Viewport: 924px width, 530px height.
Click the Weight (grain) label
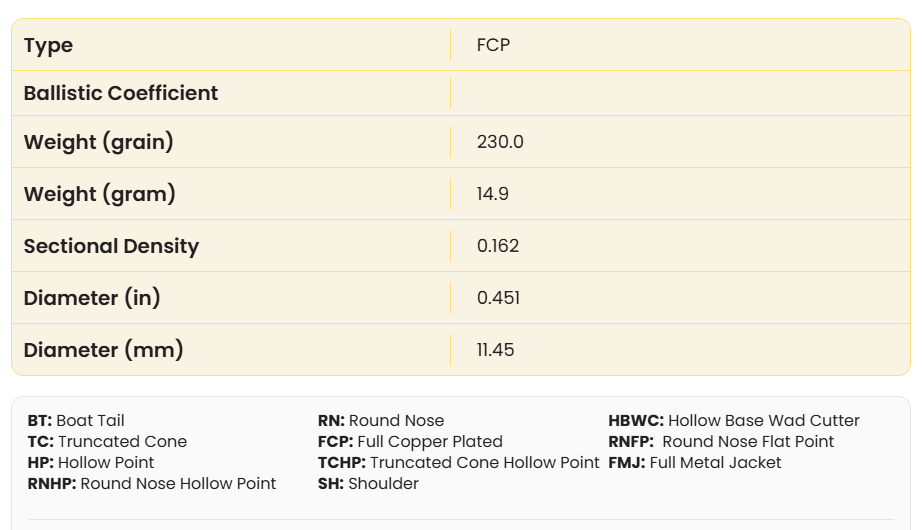pos(99,142)
